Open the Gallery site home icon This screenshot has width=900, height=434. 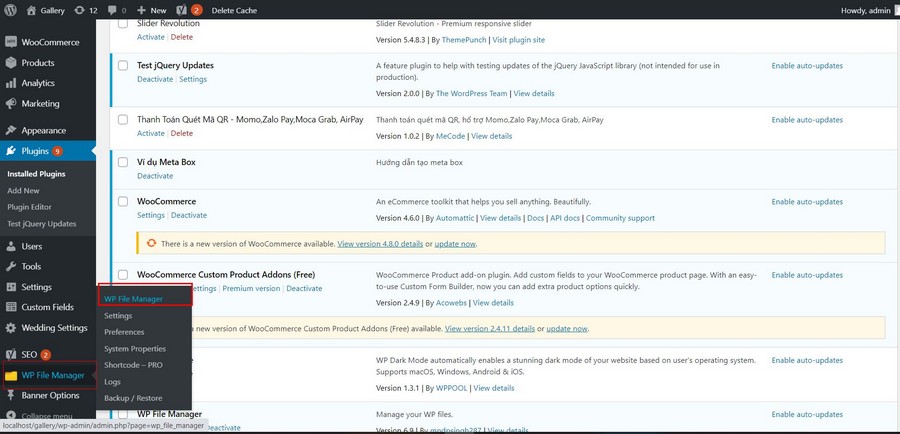point(30,10)
